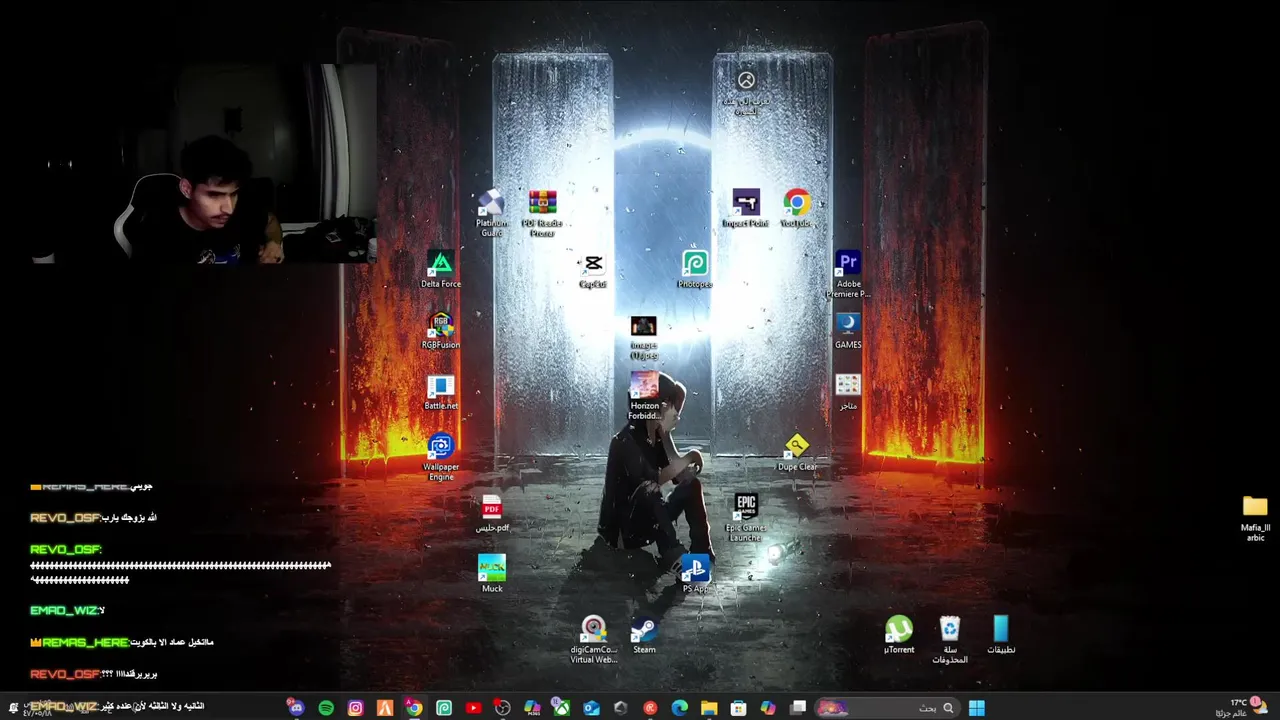Open Google Chrome from the taskbar
The image size is (1280, 720).
click(414, 708)
